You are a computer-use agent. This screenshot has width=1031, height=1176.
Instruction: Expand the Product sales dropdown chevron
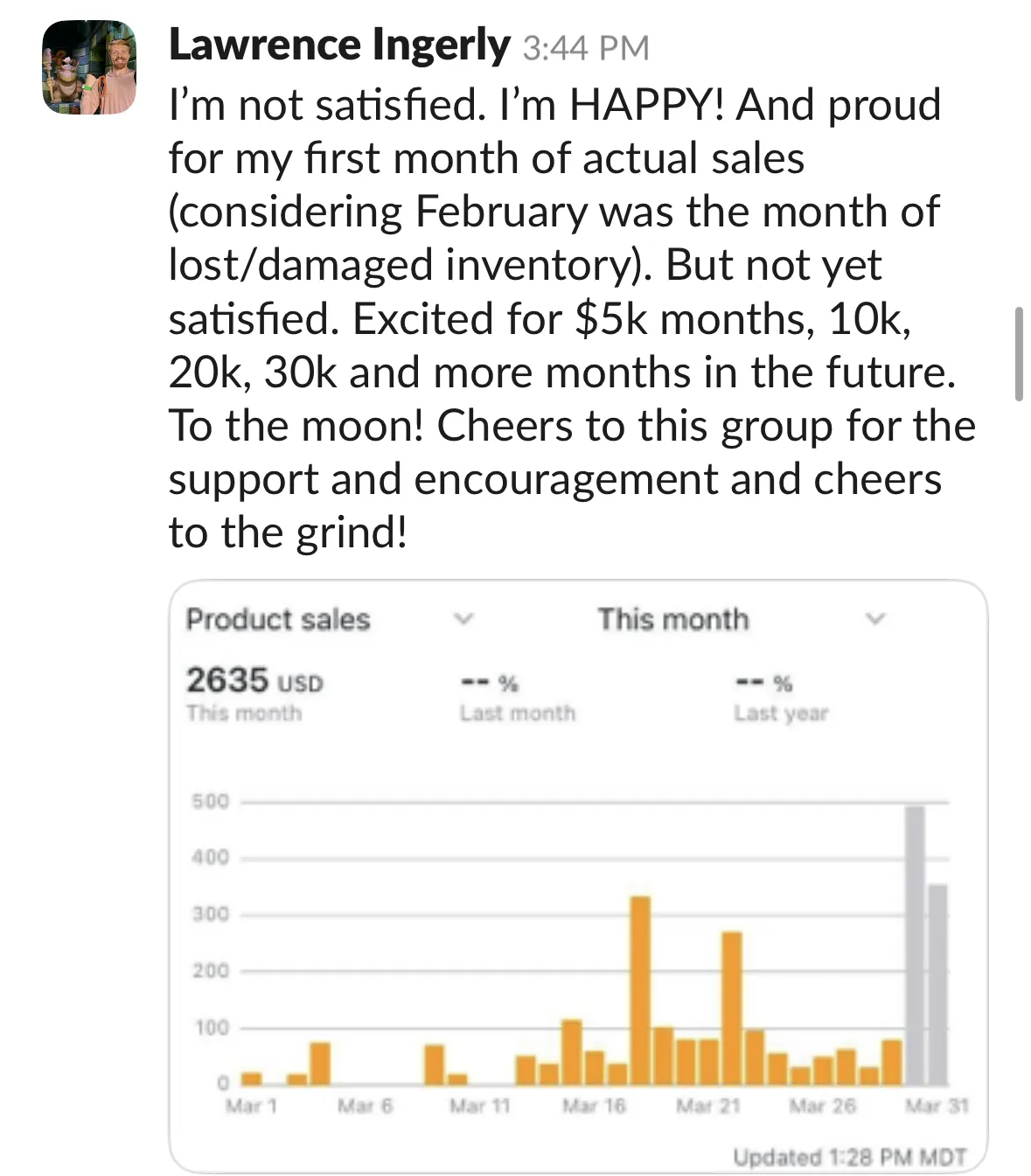(463, 619)
